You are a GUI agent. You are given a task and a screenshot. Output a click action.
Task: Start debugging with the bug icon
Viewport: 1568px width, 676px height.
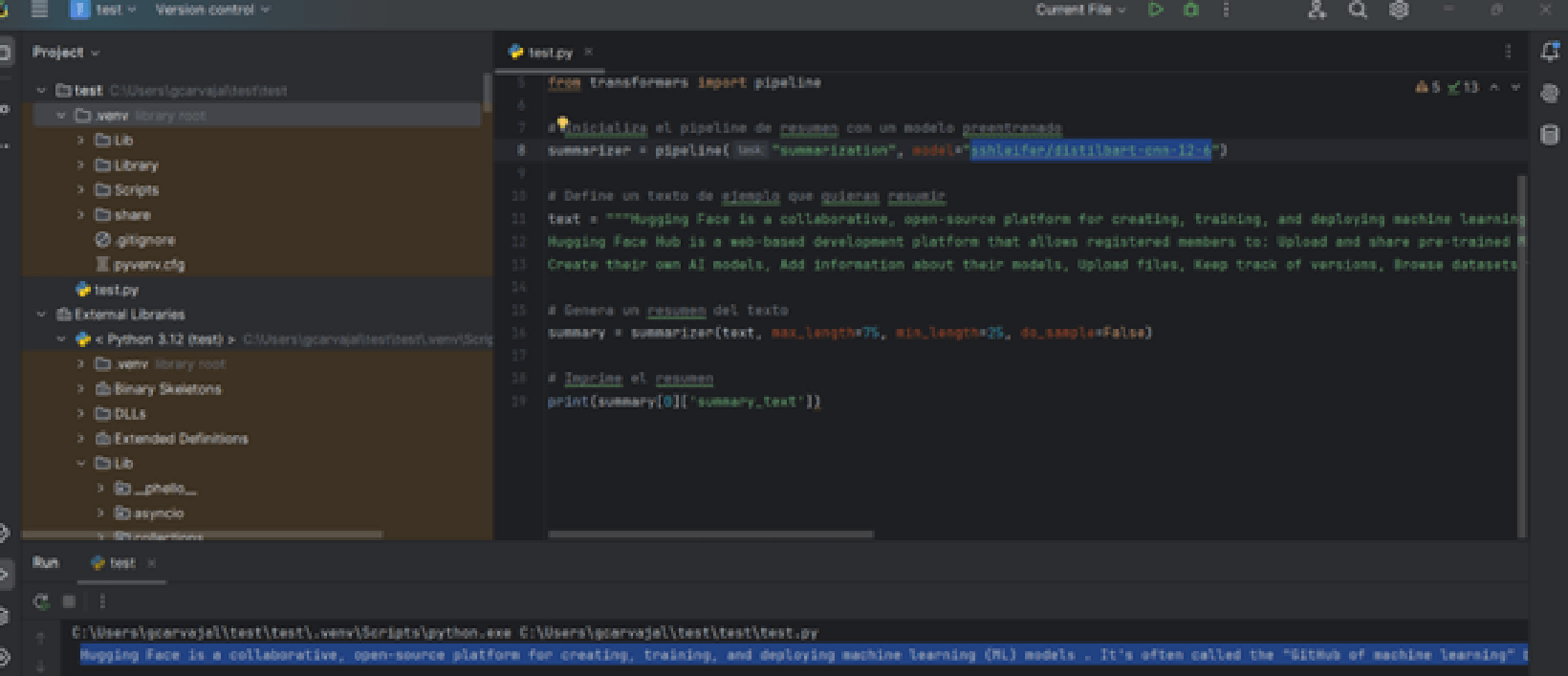(x=1190, y=10)
